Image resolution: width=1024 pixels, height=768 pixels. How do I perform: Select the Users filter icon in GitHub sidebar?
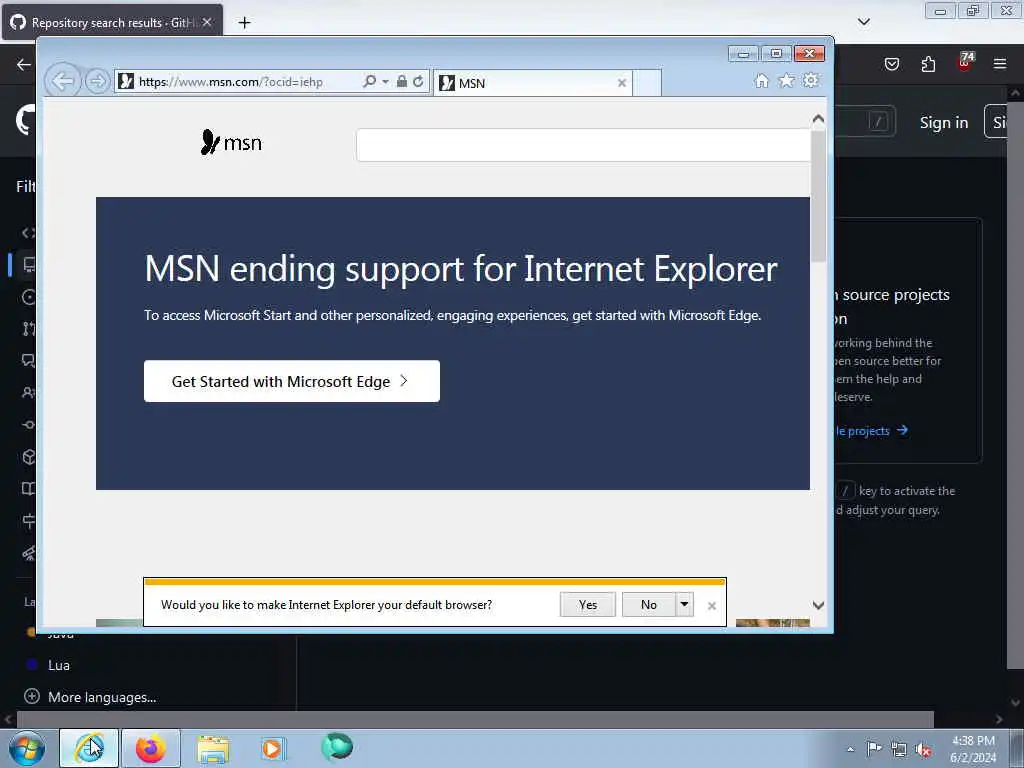29,392
